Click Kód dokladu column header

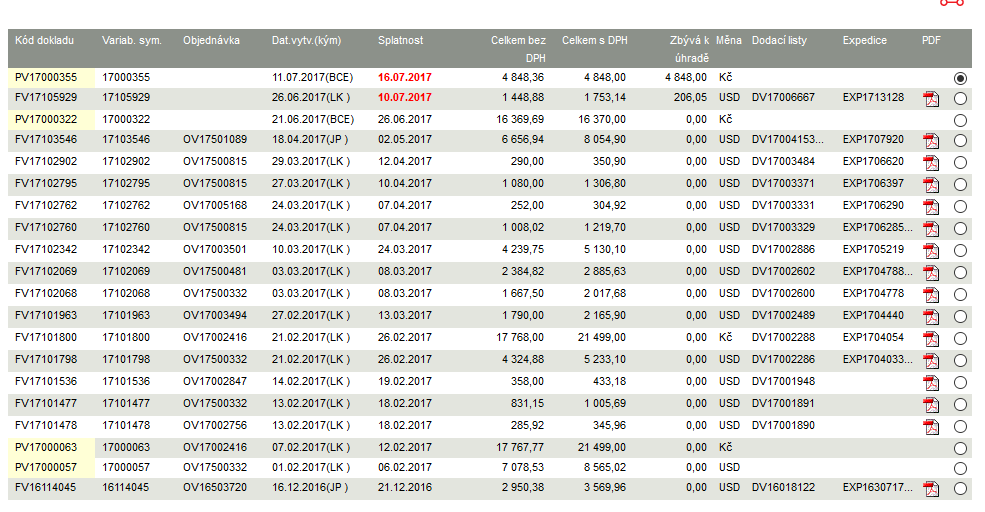tap(44, 40)
